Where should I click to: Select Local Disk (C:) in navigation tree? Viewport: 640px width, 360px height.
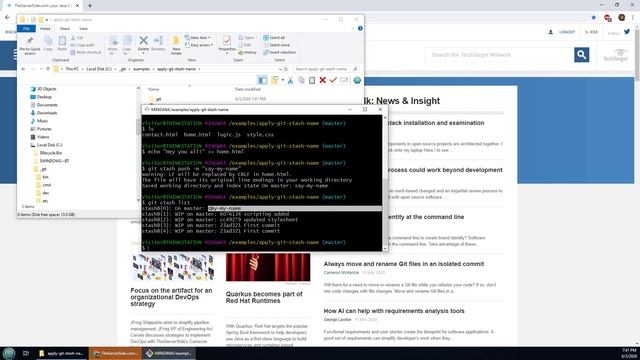(x=46, y=145)
